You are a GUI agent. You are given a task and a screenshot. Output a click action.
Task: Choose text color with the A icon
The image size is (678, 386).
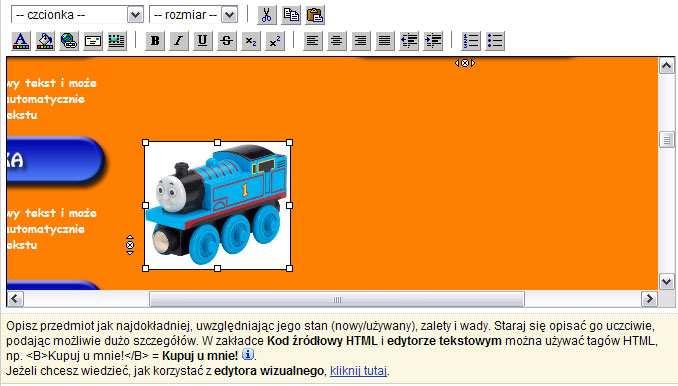coord(21,41)
